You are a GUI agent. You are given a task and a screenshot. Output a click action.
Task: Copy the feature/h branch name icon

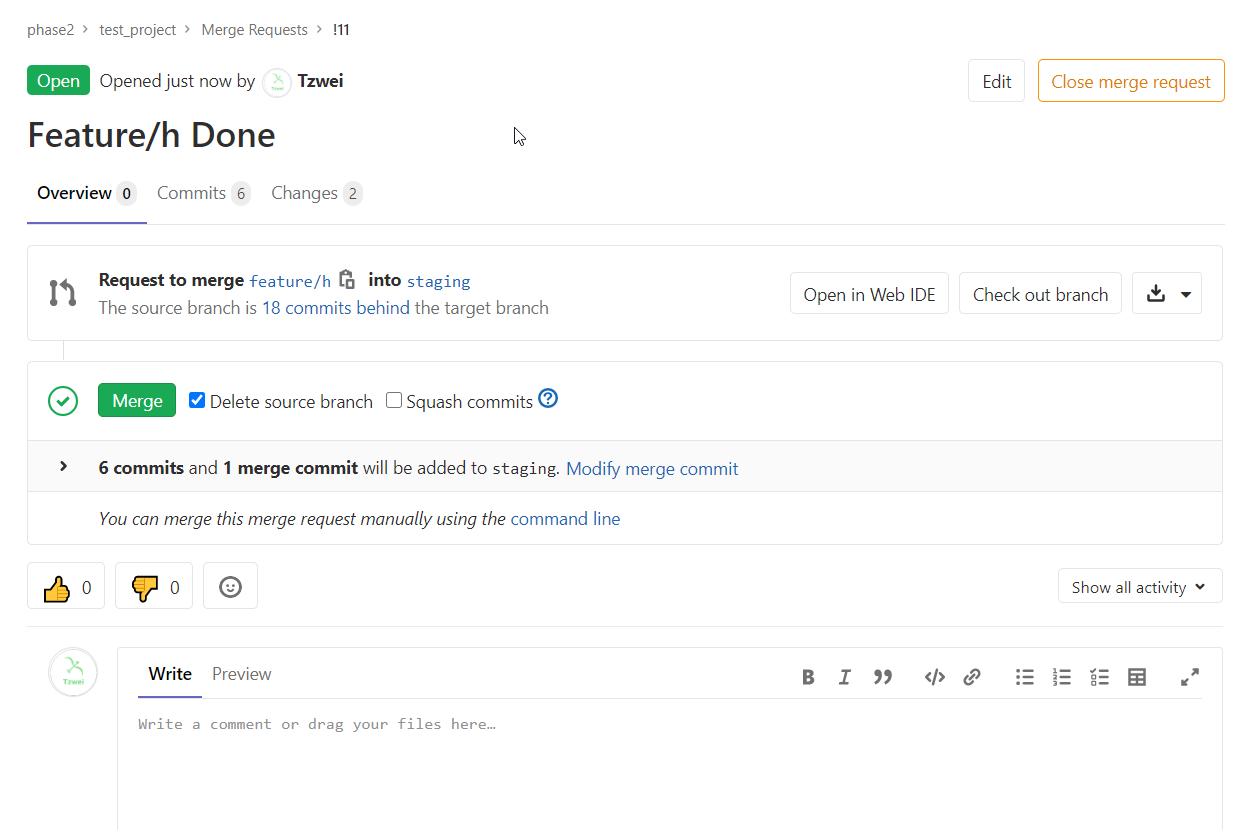(347, 279)
